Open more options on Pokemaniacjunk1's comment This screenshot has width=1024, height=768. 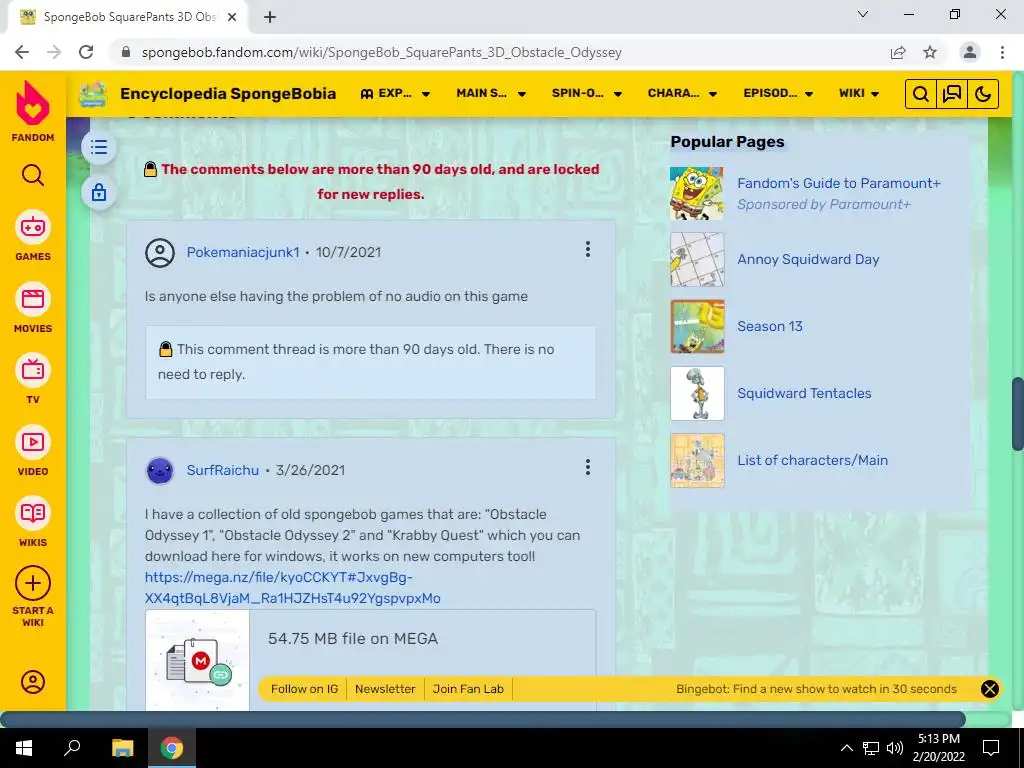point(588,249)
